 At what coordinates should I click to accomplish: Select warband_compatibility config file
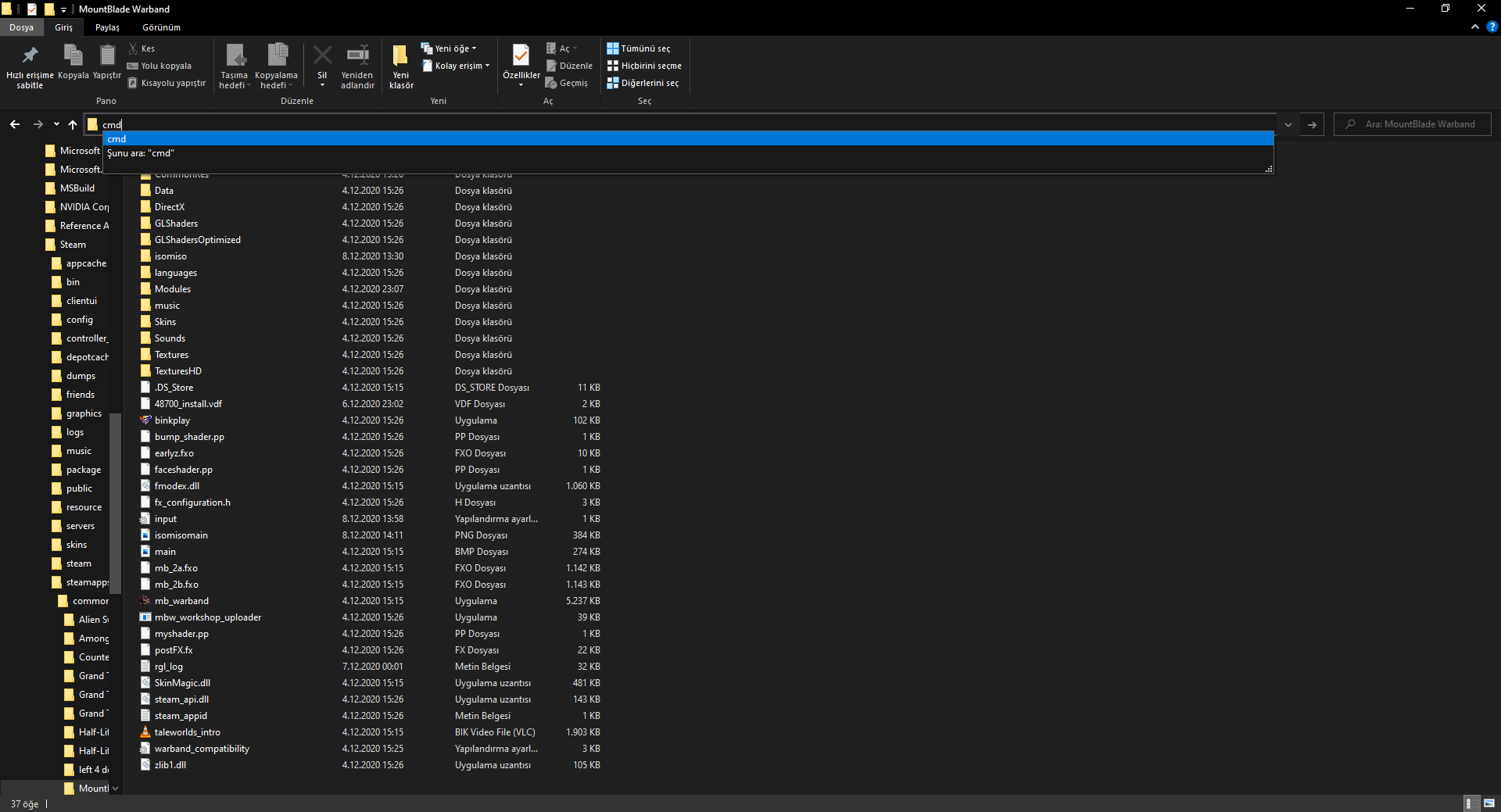click(x=202, y=749)
